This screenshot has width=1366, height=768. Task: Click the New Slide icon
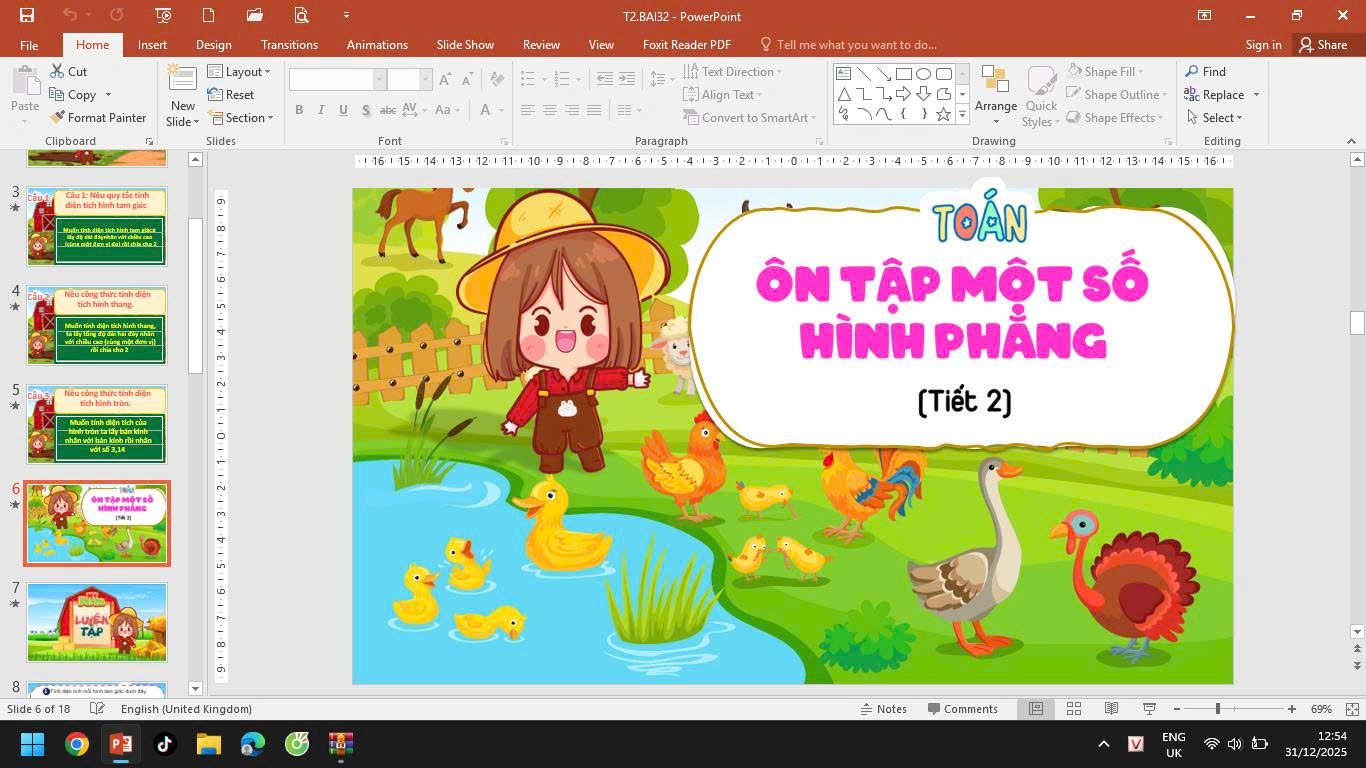[x=183, y=84]
